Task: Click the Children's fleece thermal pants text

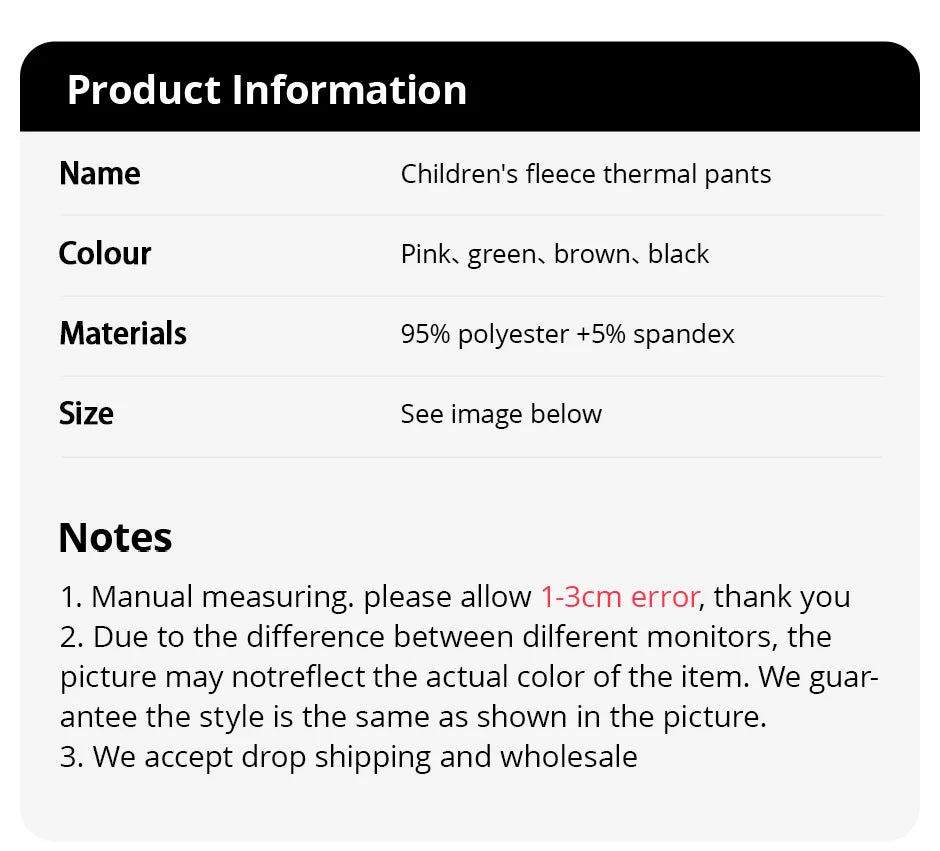Action: coord(585,174)
